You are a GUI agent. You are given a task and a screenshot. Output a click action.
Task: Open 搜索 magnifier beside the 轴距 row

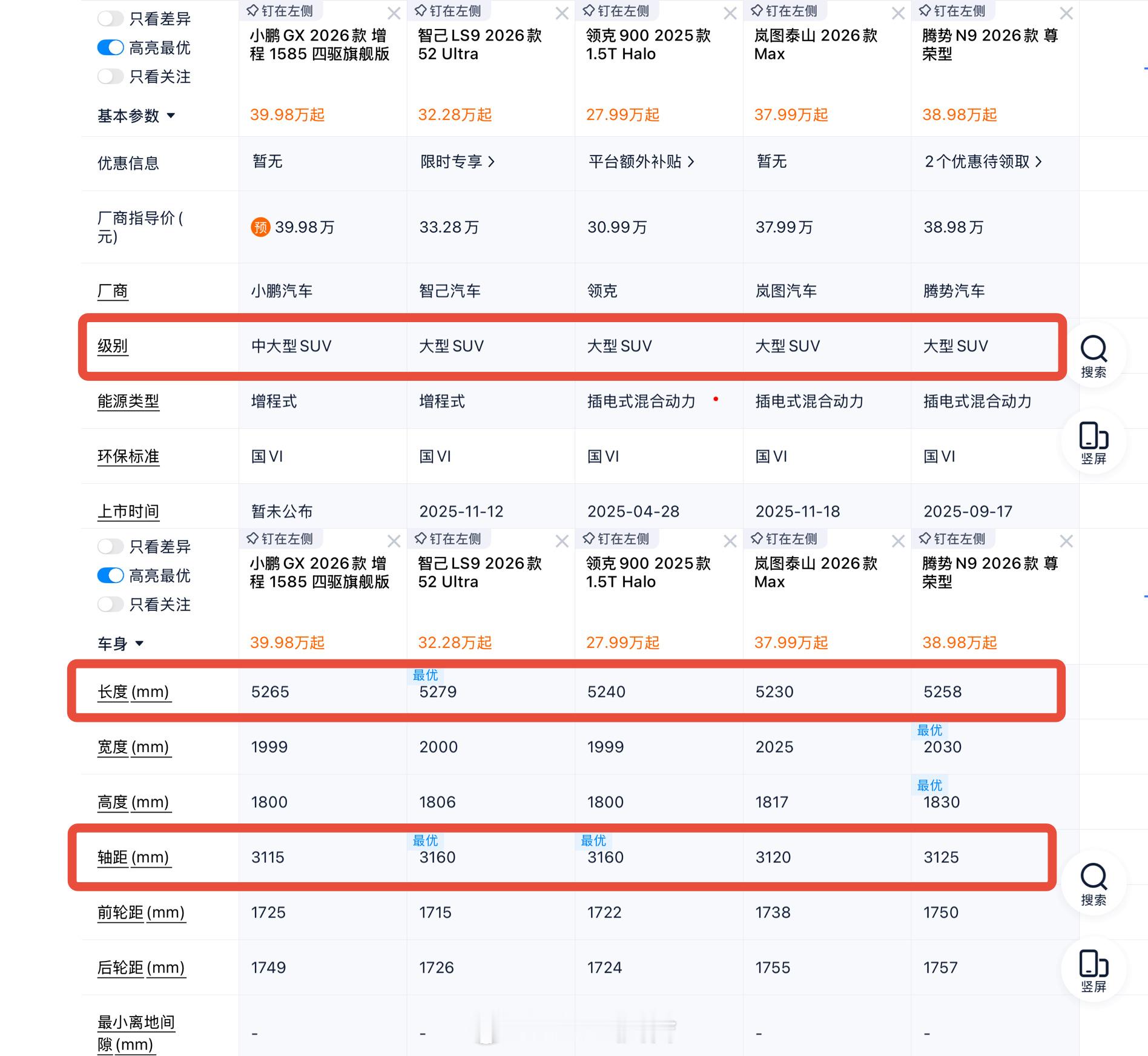coord(1094,883)
